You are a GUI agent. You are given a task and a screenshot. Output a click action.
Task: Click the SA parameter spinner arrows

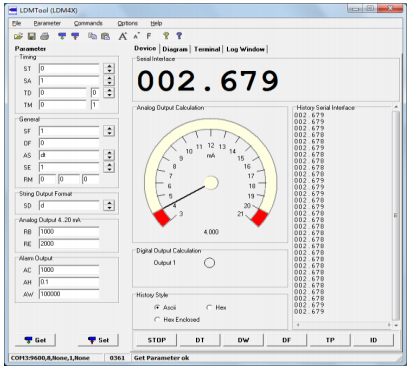point(109,81)
